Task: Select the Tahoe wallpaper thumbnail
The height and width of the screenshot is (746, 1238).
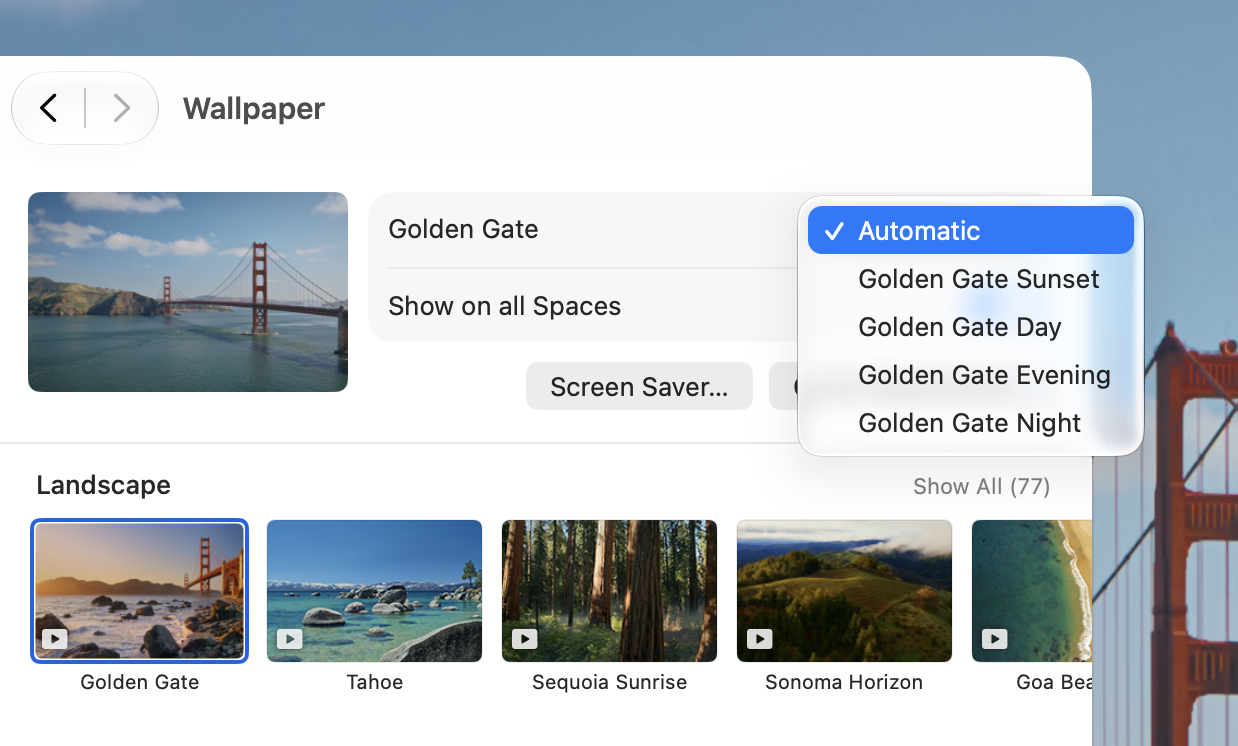Action: [x=375, y=591]
